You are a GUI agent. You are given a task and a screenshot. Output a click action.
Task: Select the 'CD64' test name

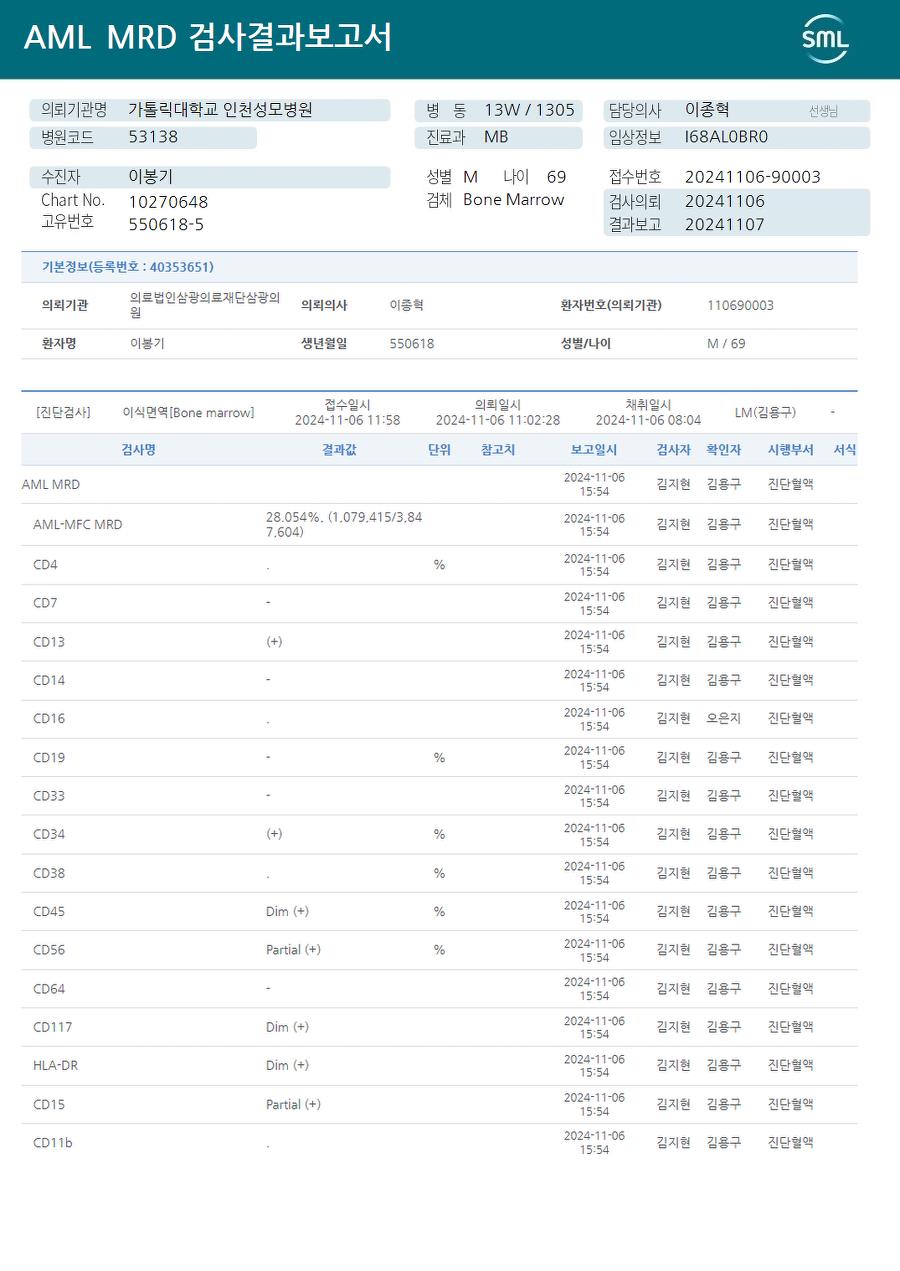coord(49,989)
